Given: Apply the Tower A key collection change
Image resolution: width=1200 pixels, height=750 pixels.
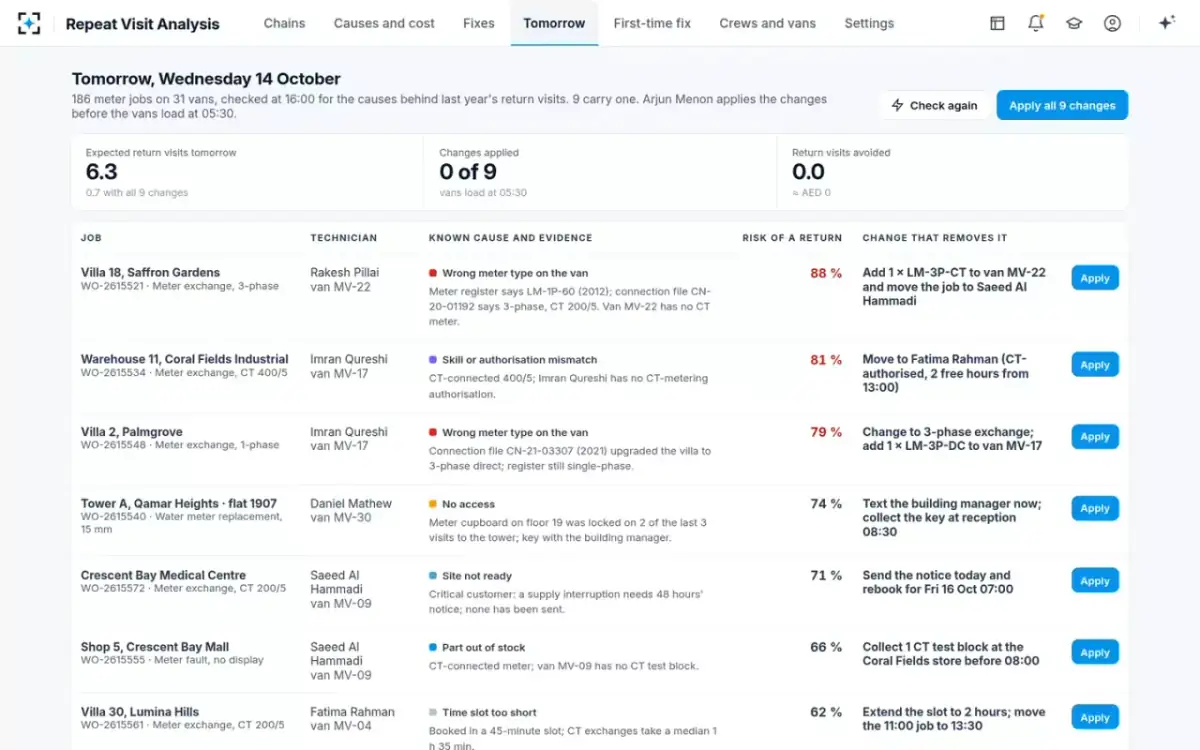Looking at the screenshot, I should point(1095,508).
